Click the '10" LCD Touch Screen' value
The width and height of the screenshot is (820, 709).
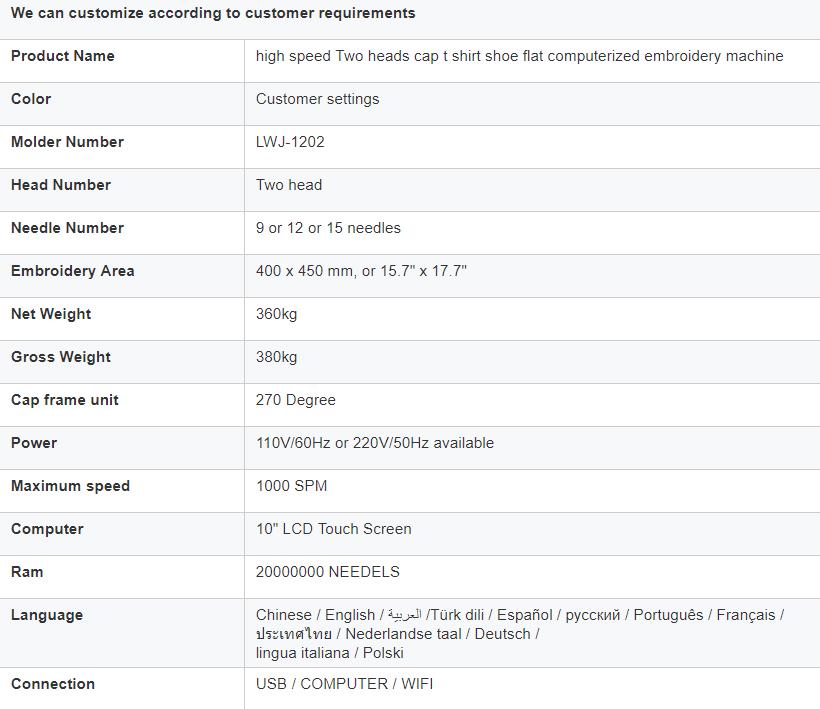pos(334,529)
